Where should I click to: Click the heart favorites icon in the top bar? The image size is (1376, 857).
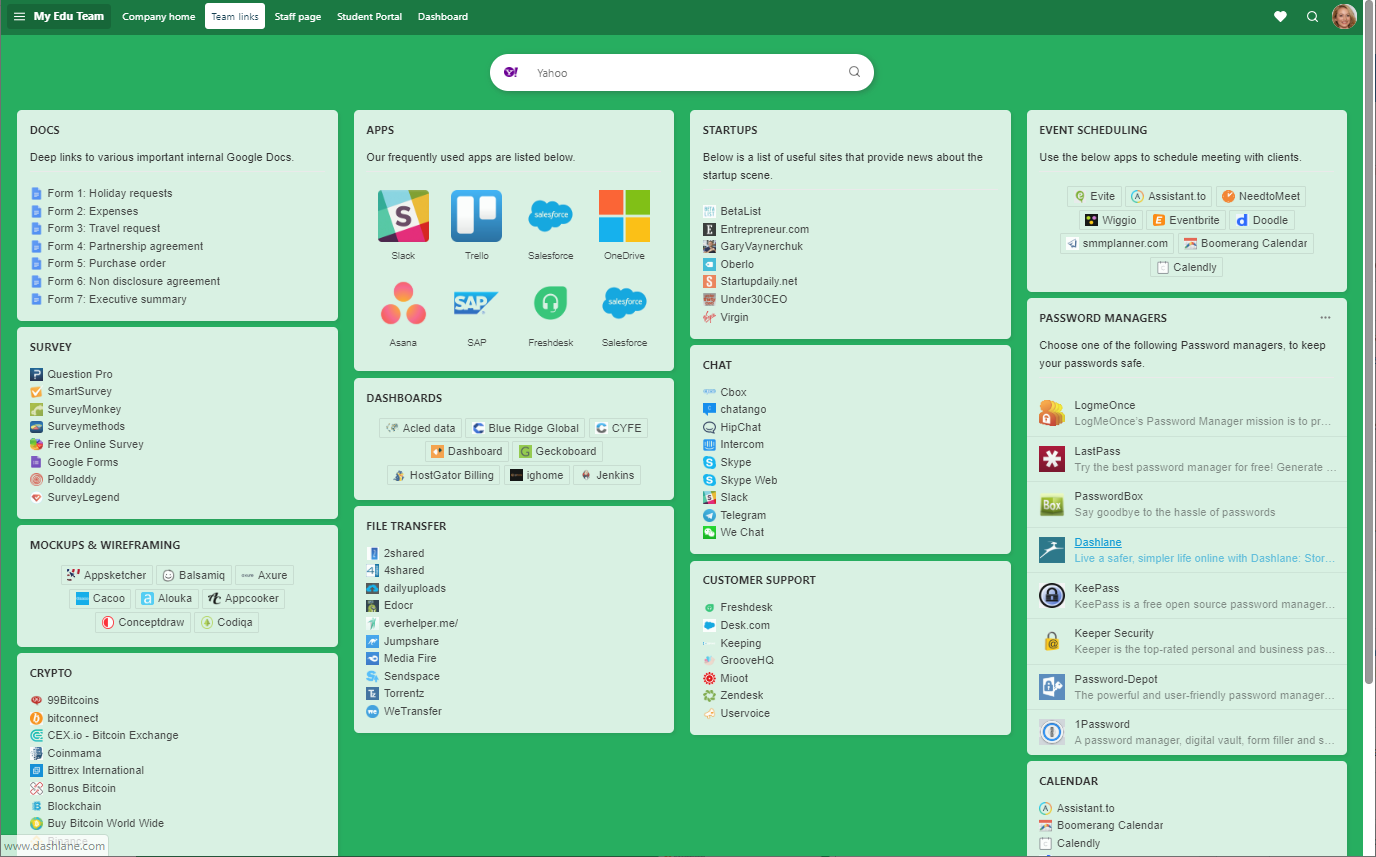[x=1280, y=16]
